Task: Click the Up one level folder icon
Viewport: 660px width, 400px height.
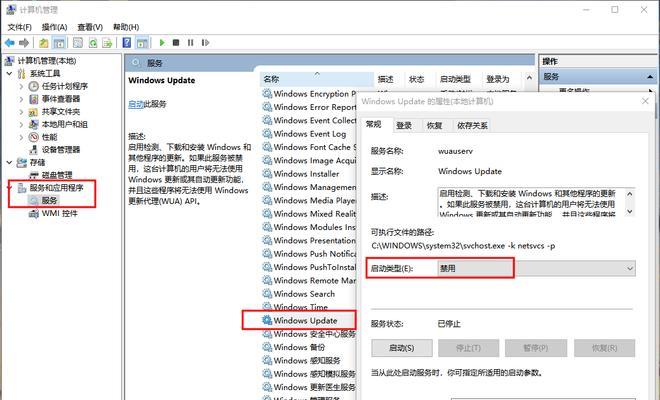Action: [x=44, y=43]
